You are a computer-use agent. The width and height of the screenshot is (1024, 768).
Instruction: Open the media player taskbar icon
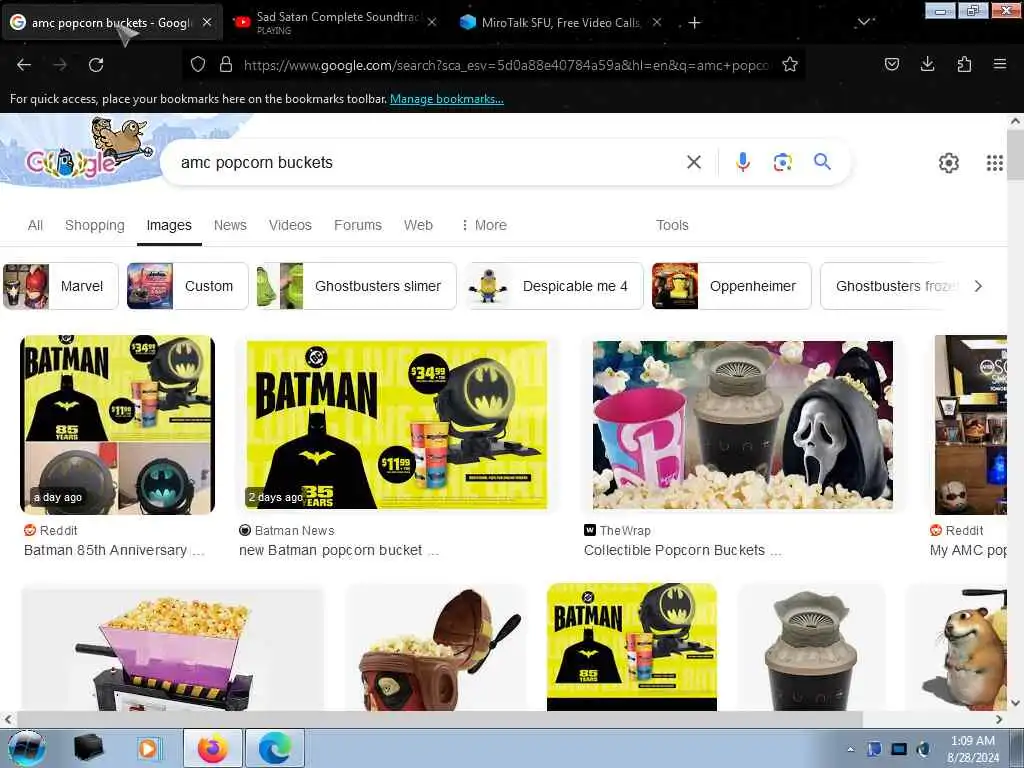click(x=148, y=748)
